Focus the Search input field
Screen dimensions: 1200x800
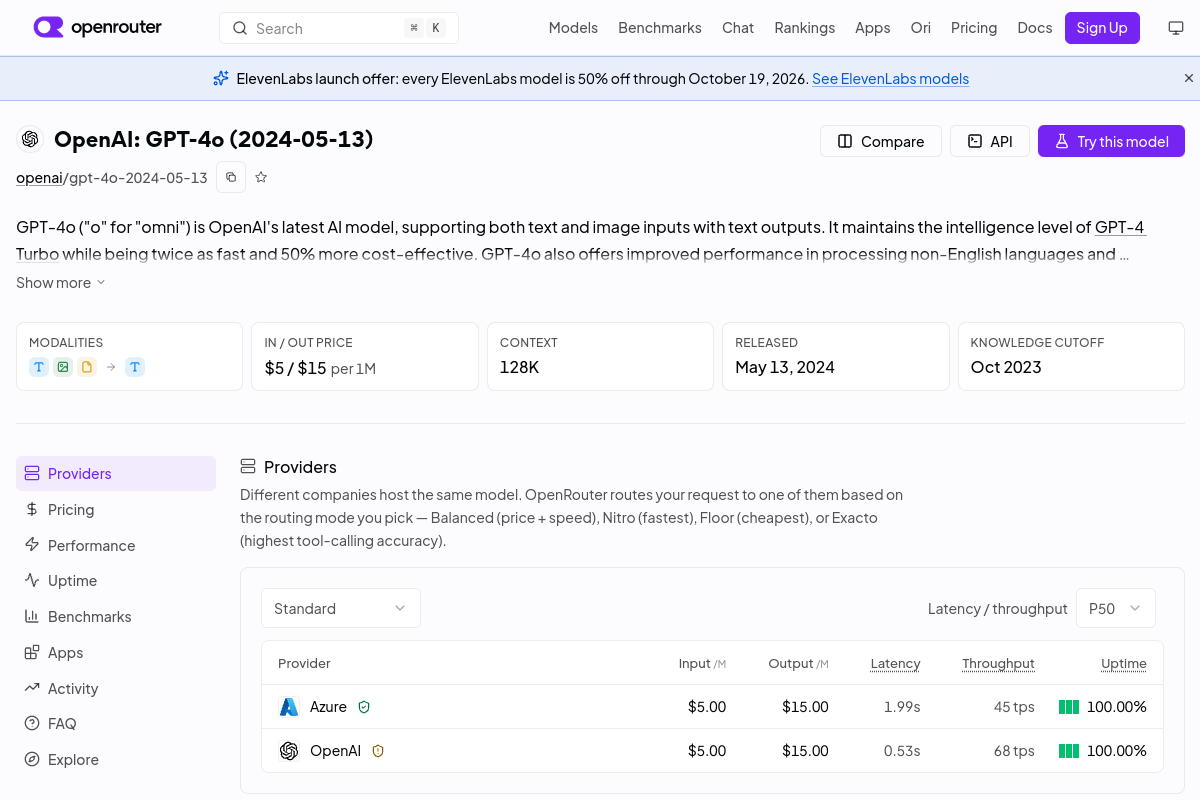[x=339, y=28]
